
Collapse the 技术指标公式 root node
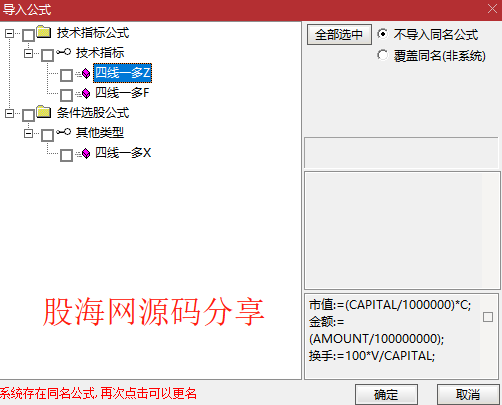pos(9,33)
